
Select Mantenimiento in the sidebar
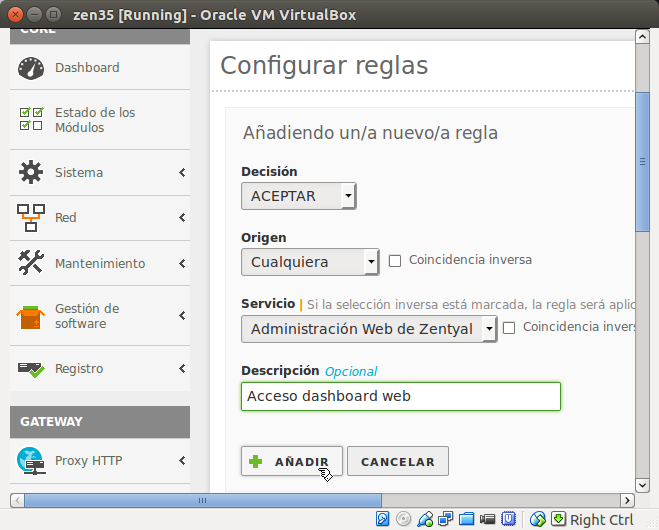point(100,264)
